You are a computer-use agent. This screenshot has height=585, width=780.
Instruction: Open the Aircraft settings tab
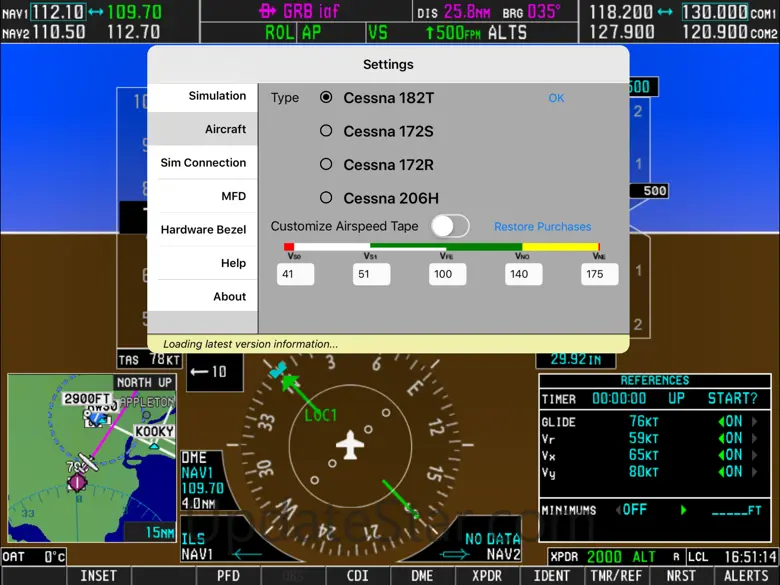coord(202,129)
